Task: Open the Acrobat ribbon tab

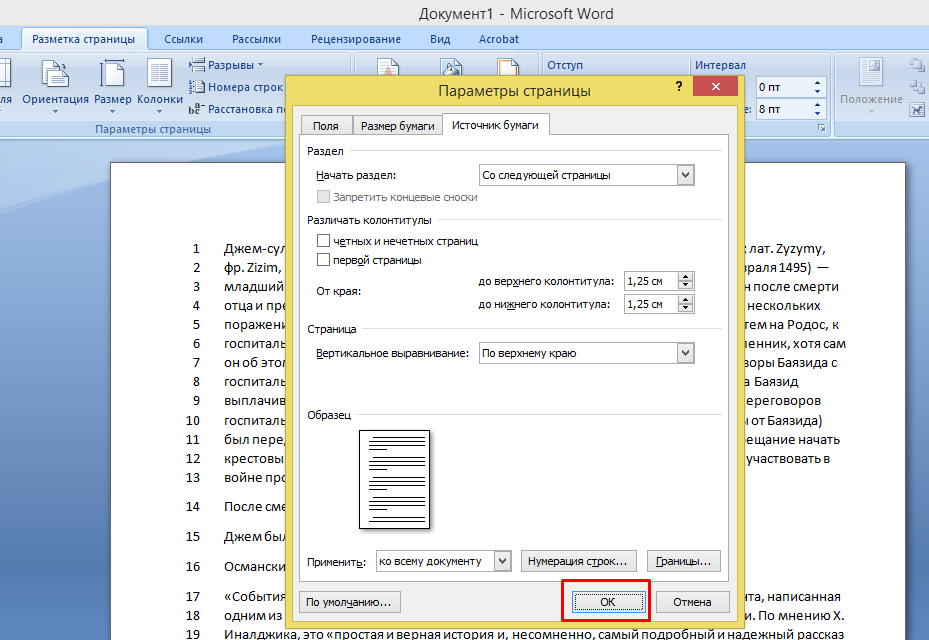Action: point(499,39)
